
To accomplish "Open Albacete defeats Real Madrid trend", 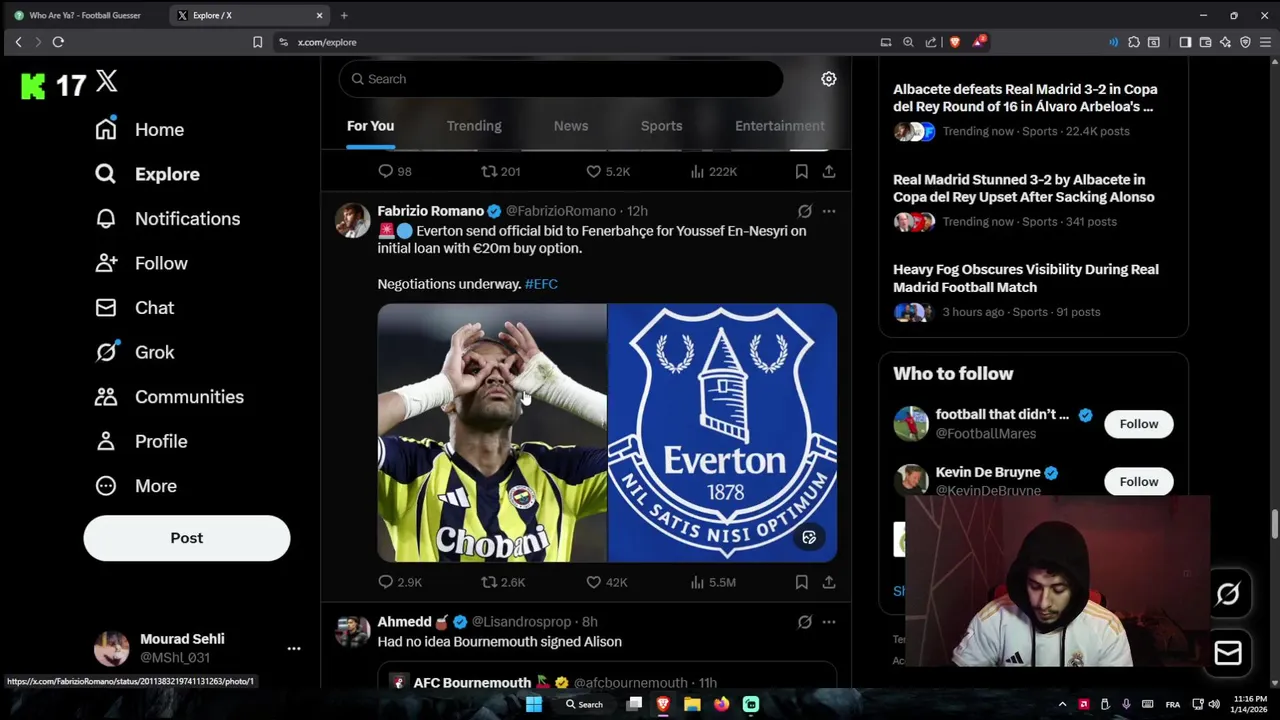I will pos(1026,98).
